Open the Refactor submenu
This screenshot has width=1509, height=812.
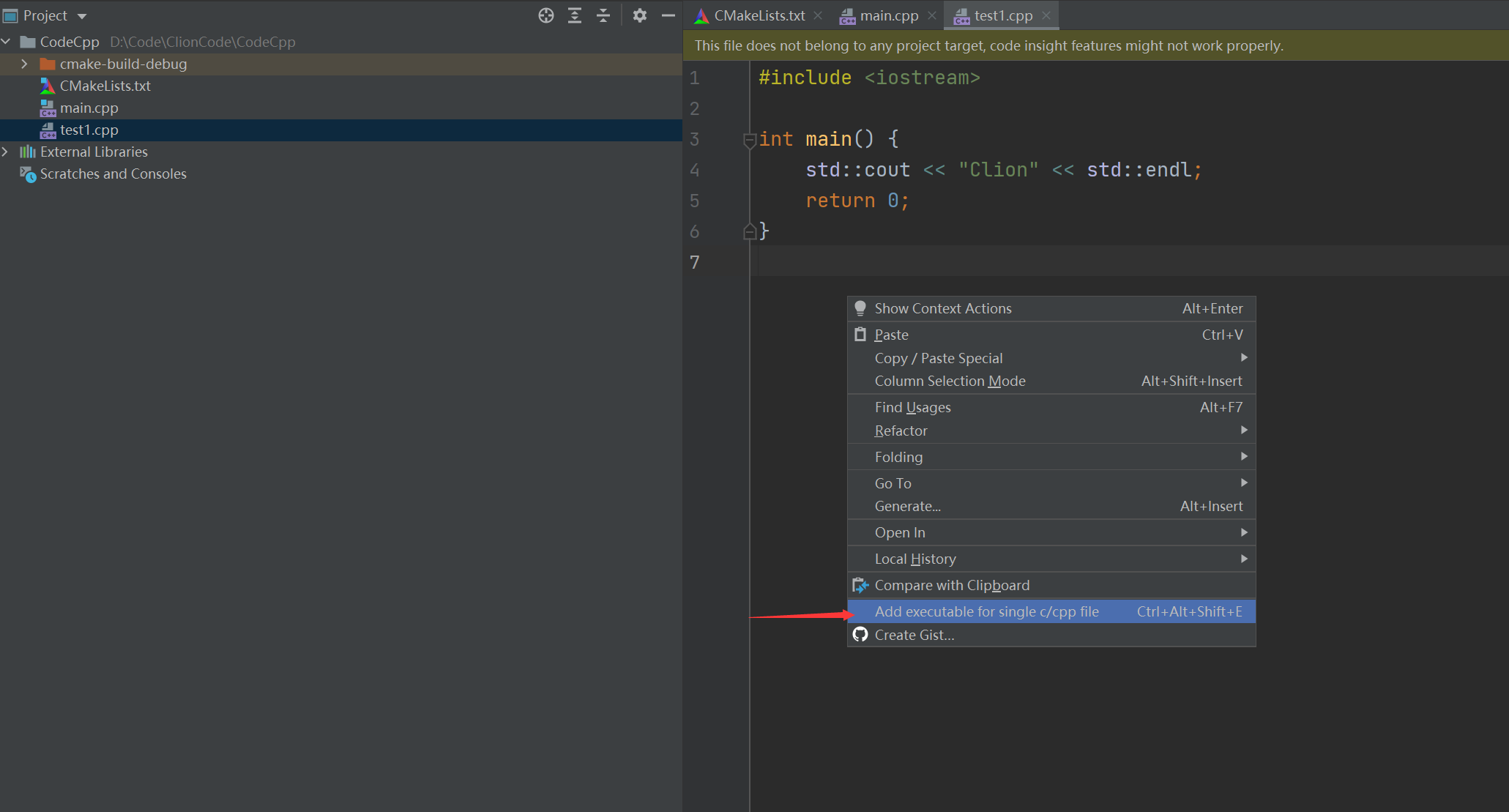[x=901, y=431]
